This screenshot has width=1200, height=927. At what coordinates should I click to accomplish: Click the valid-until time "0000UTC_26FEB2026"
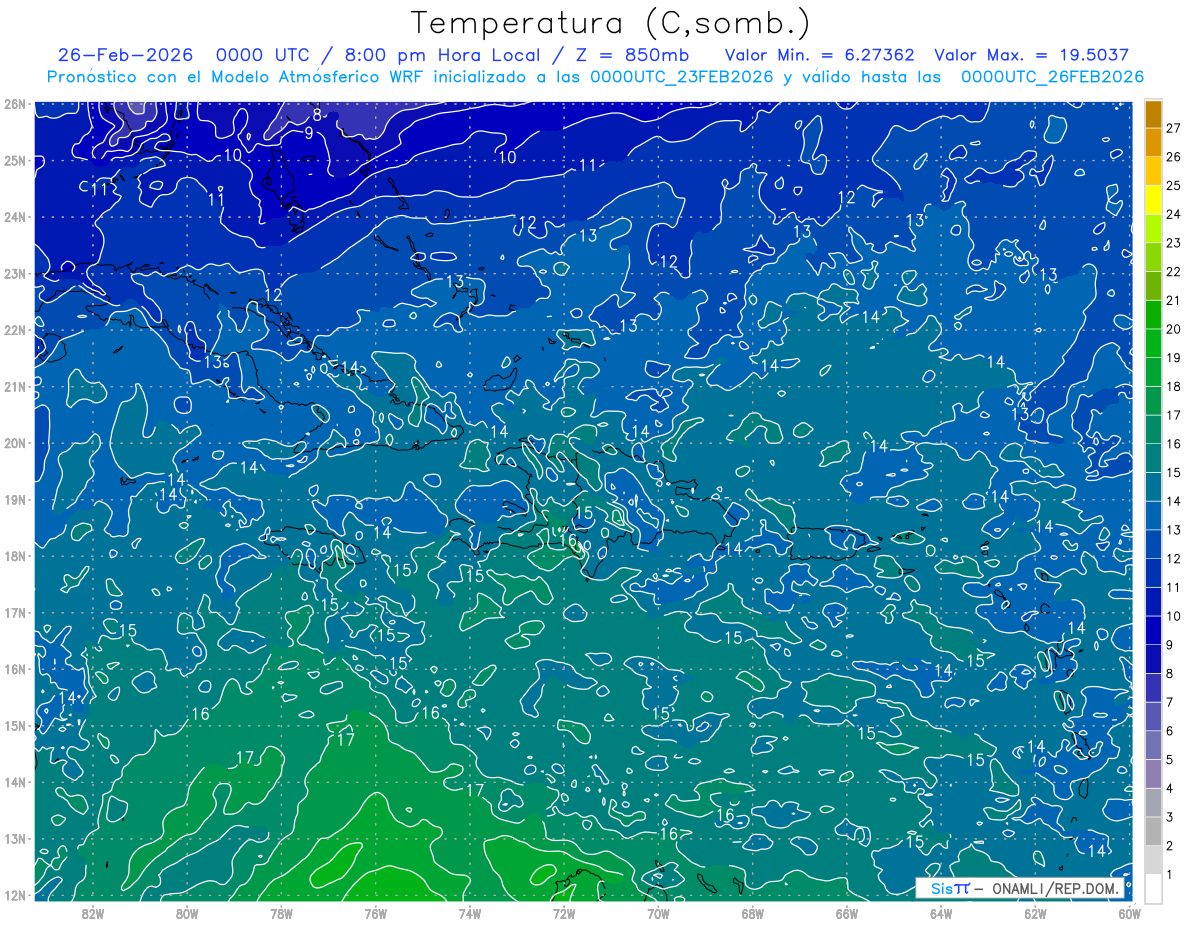click(x=1052, y=77)
